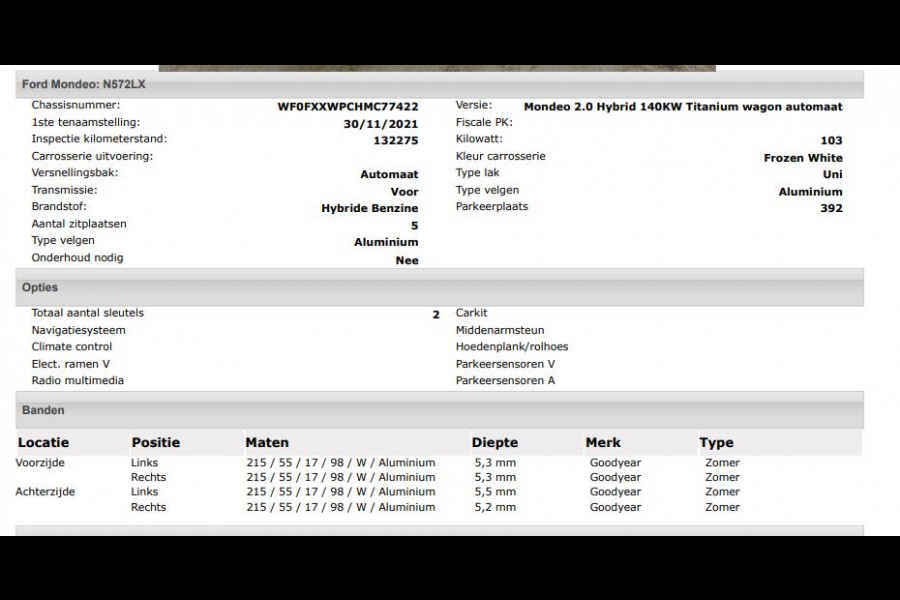This screenshot has width=900, height=600.
Task: Click the 30/11/2021 registration date value
Action: pyautogui.click(x=380, y=124)
